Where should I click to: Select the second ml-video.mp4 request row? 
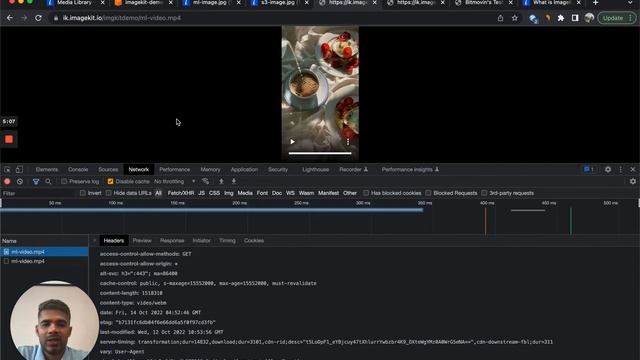44,261
